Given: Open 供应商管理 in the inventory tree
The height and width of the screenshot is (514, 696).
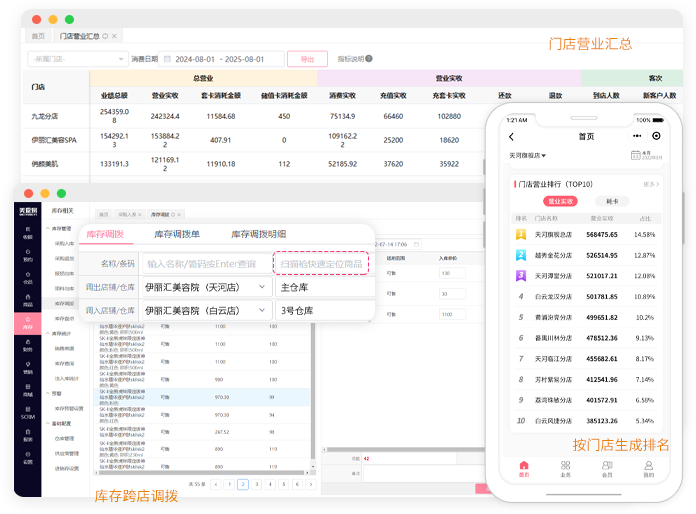Looking at the screenshot, I should click(67, 454).
